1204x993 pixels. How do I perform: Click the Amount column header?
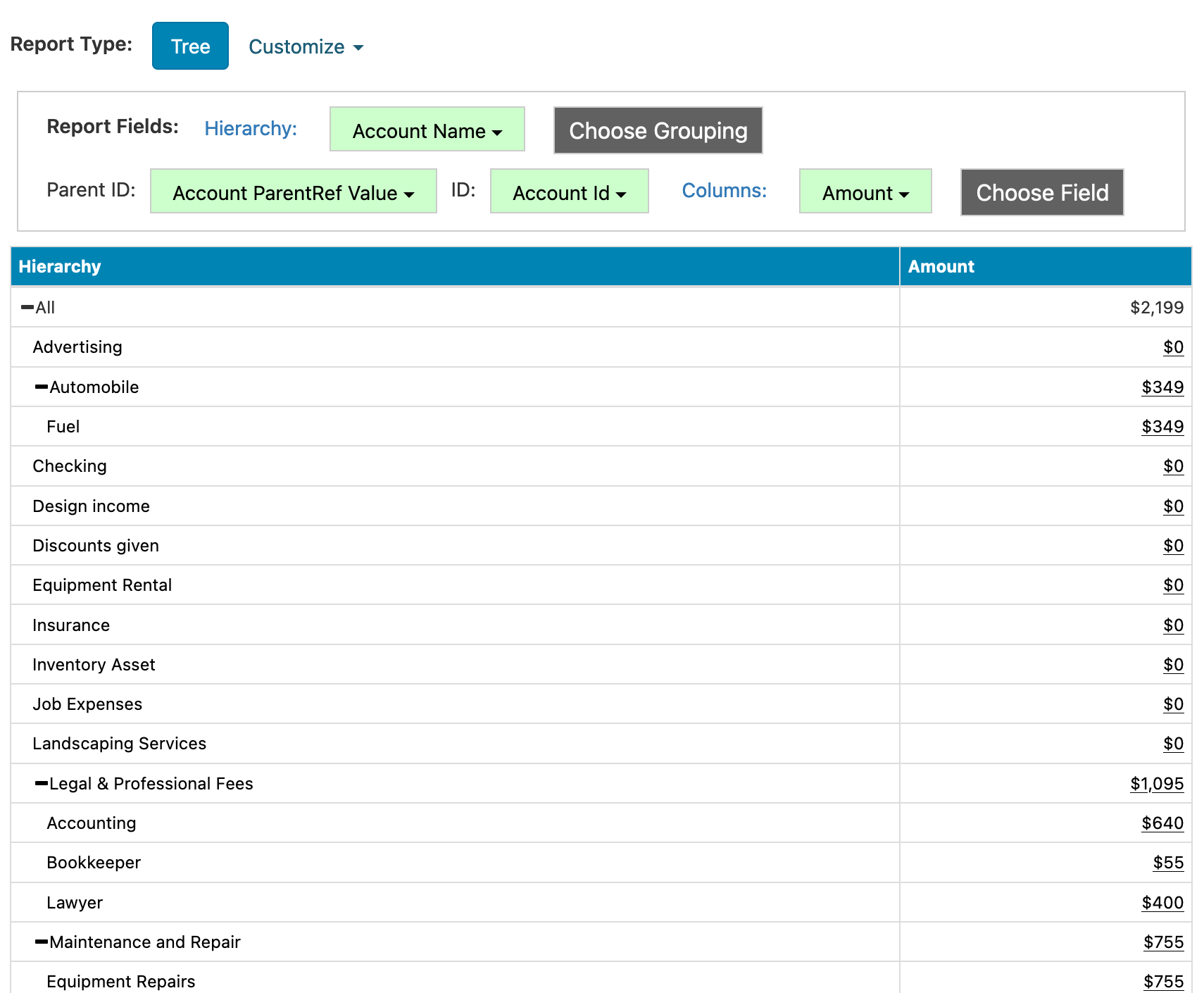pos(941,267)
